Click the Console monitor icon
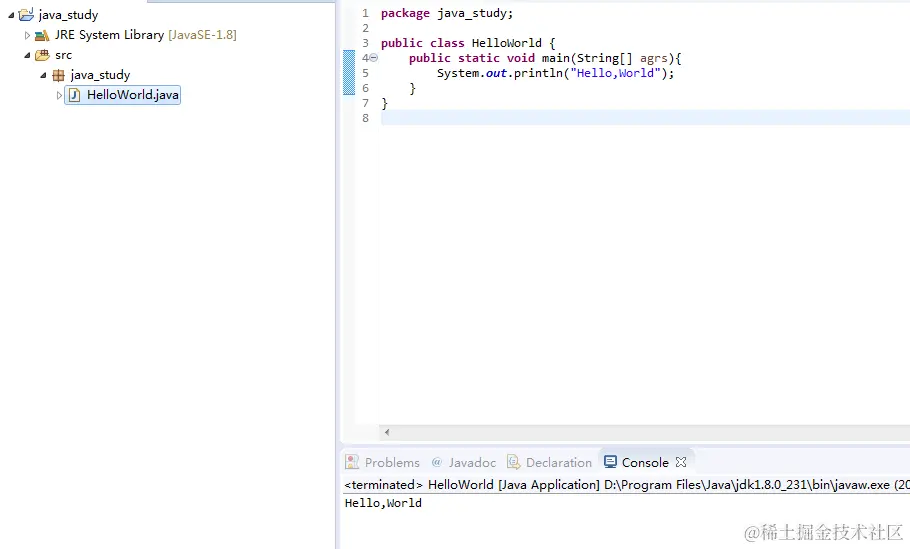 [x=610, y=462]
